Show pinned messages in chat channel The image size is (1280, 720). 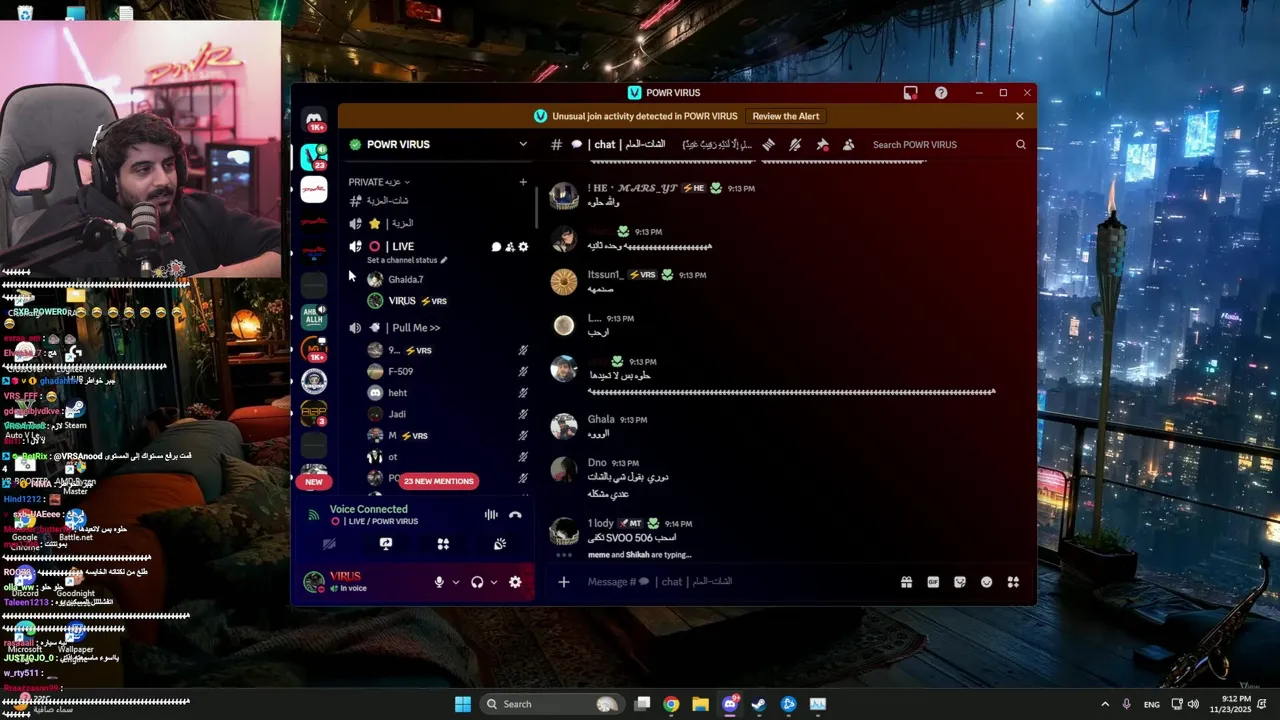(822, 145)
